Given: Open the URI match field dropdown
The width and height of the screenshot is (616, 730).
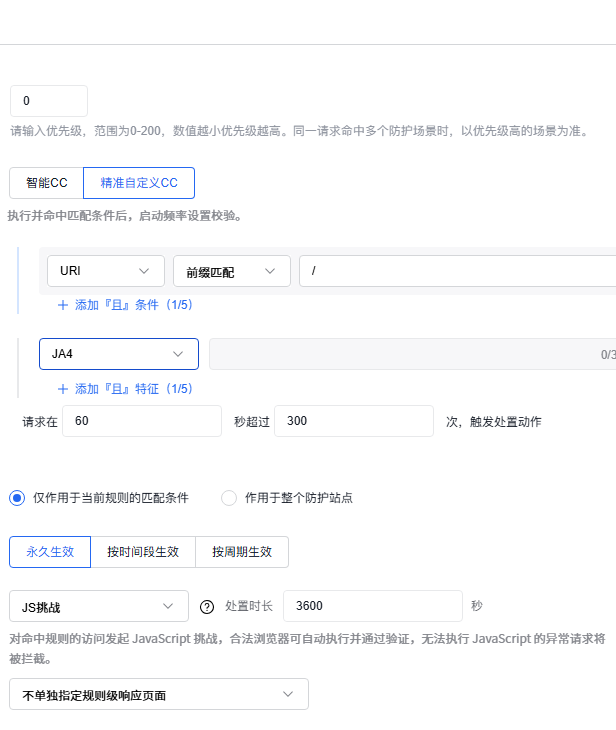Looking at the screenshot, I should coord(106,271).
